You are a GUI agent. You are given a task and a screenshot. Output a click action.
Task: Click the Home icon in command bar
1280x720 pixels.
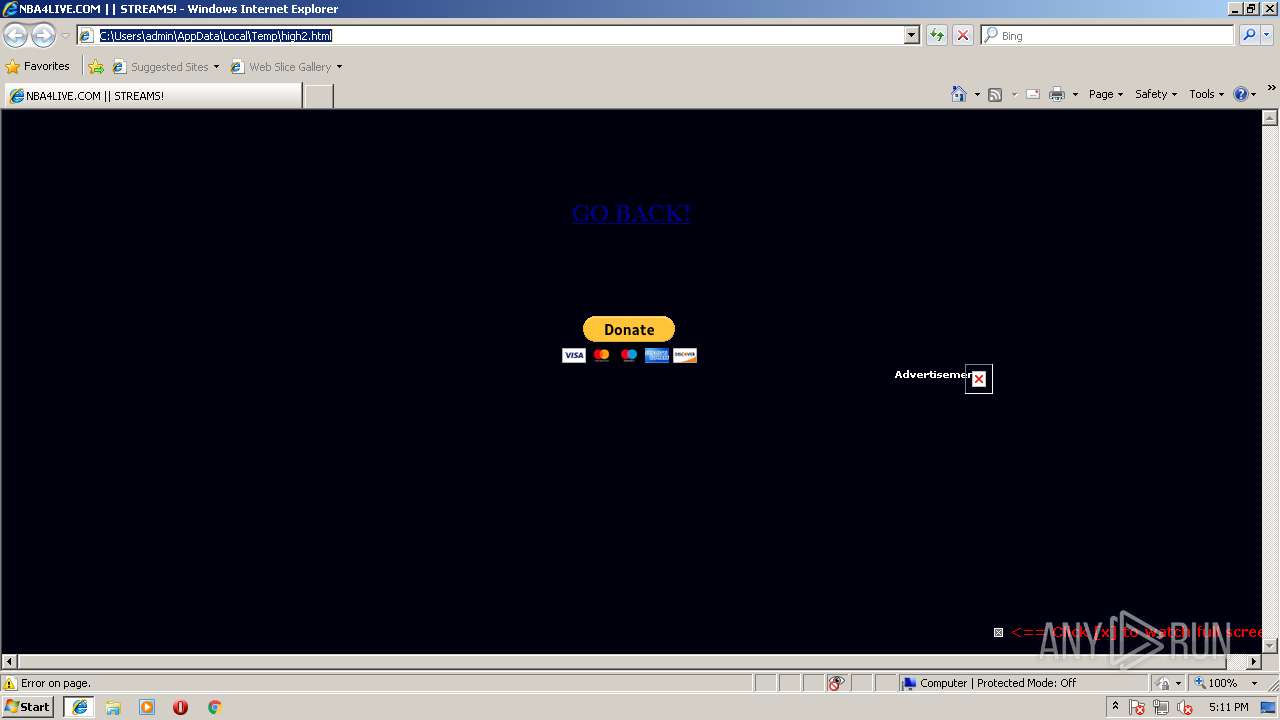pyautogui.click(x=958, y=94)
